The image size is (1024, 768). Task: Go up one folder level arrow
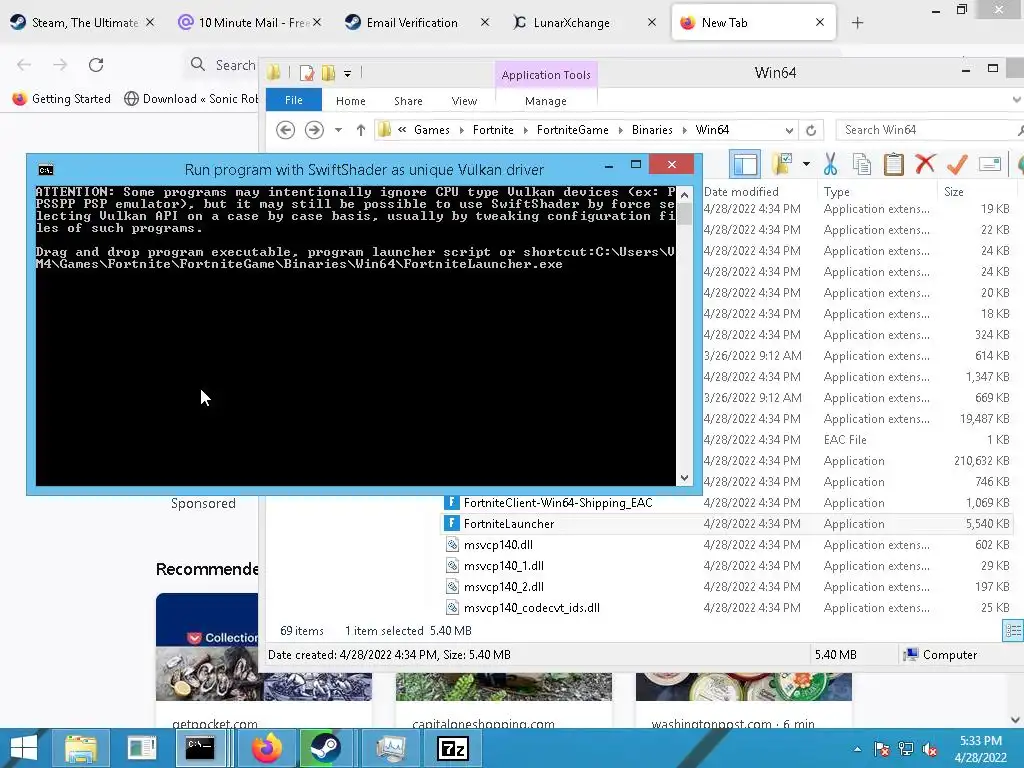point(360,130)
